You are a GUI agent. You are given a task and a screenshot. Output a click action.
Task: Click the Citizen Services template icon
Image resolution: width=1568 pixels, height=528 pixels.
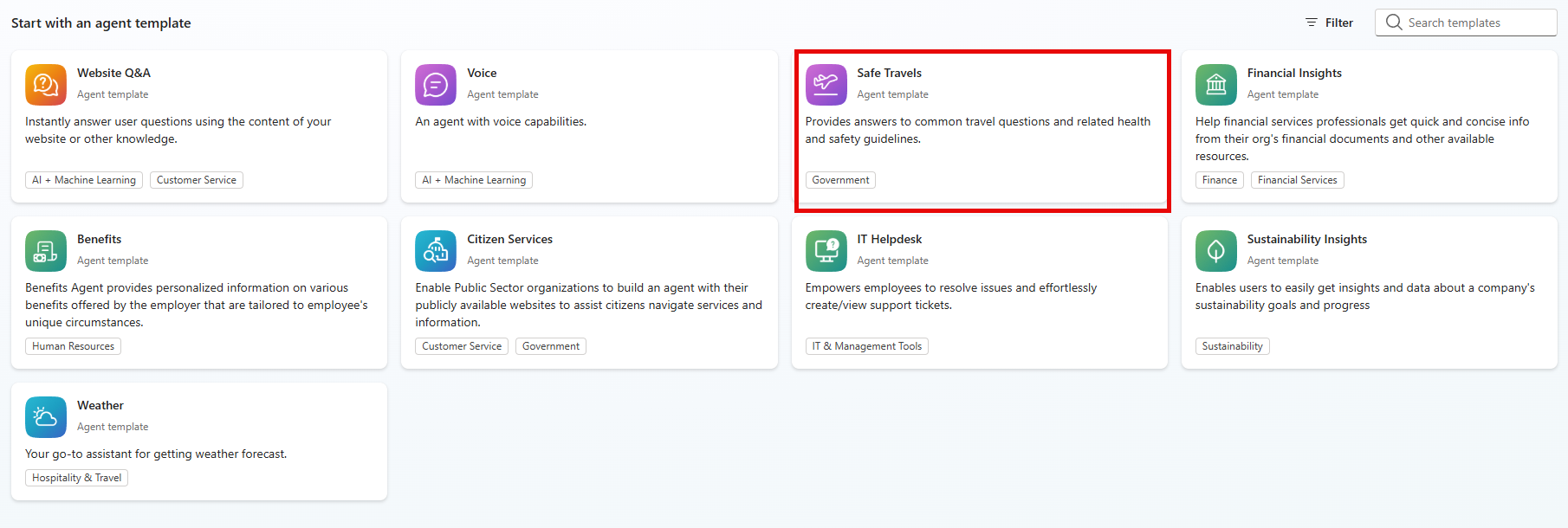pos(436,251)
